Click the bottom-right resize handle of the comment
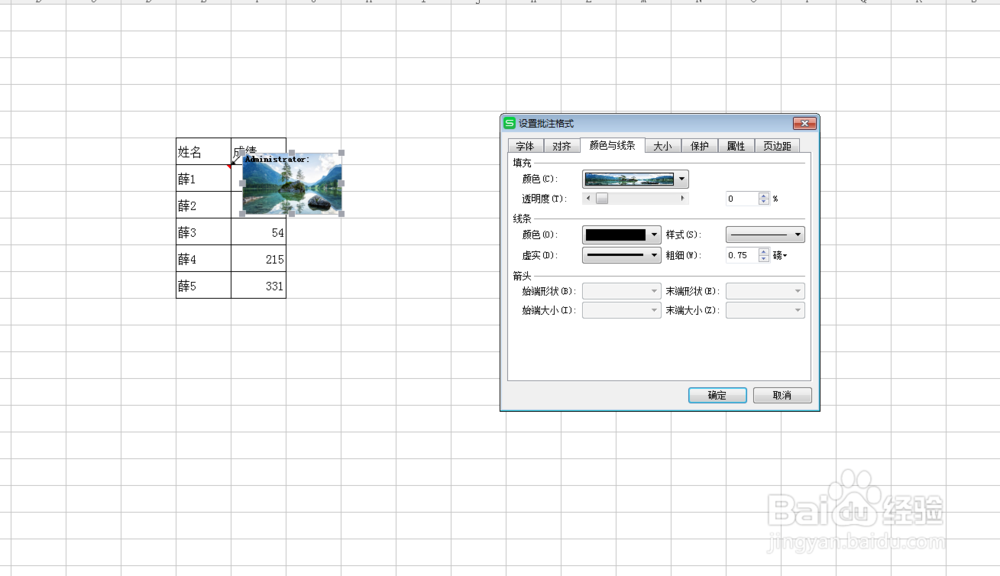This screenshot has height=576, width=1000. (342, 214)
